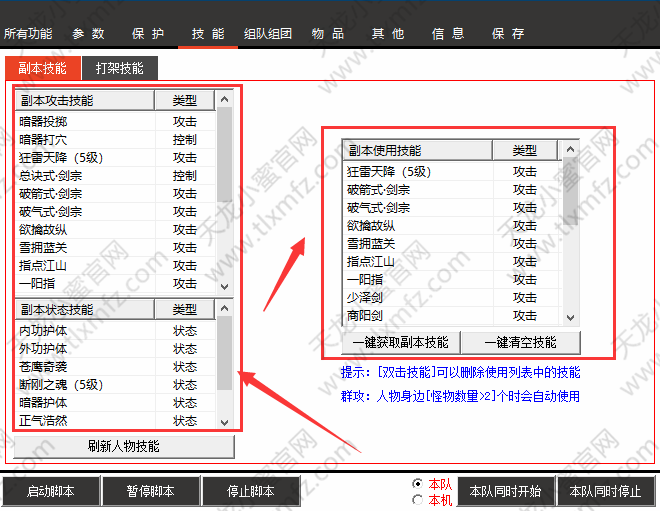Select 指点江山 in 副本使用技能 list

[452, 262]
